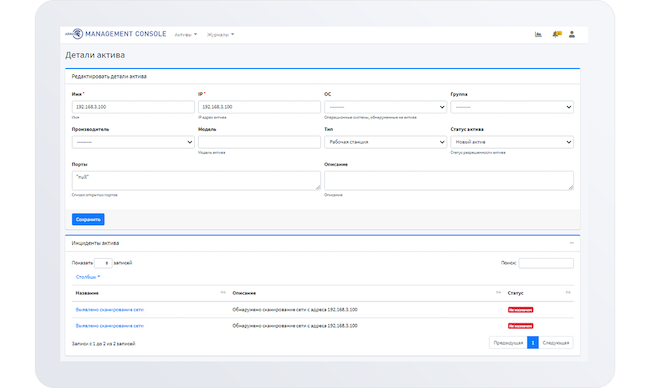Click the Сохранить button

click(88, 219)
